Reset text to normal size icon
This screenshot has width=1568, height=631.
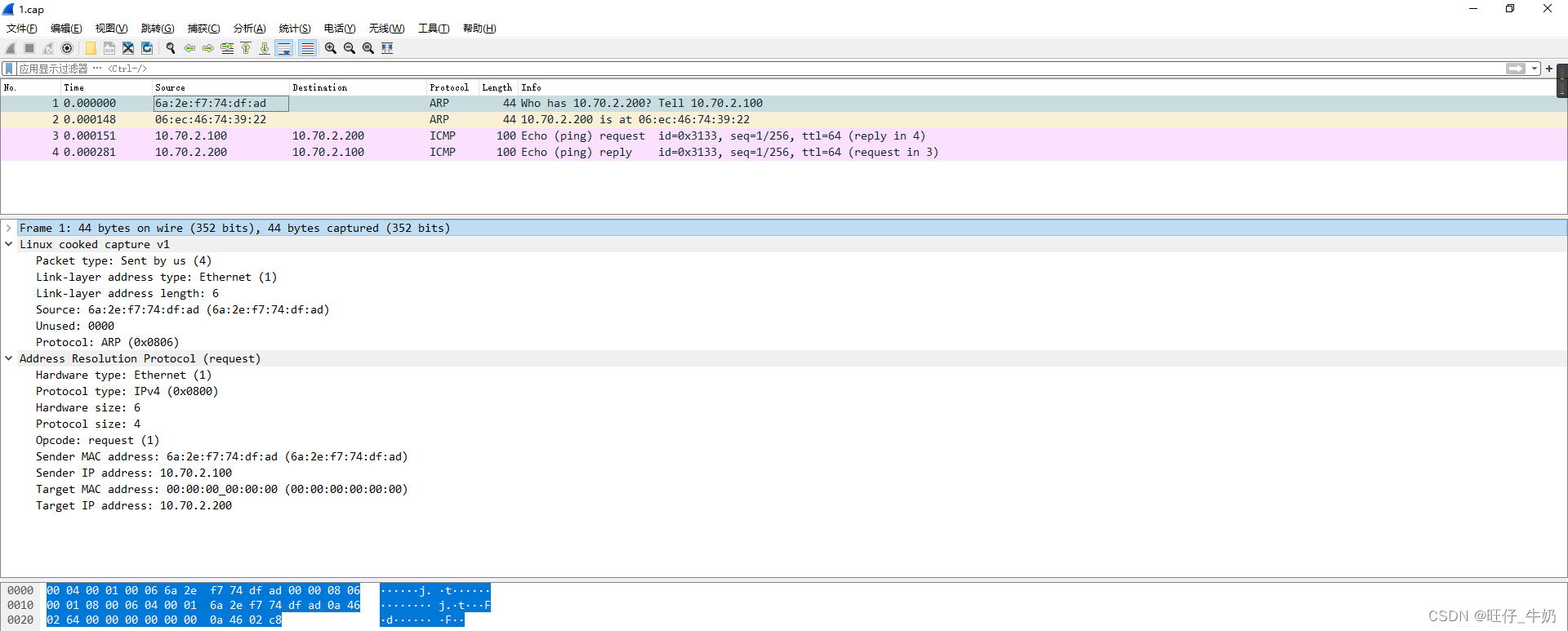pos(368,48)
